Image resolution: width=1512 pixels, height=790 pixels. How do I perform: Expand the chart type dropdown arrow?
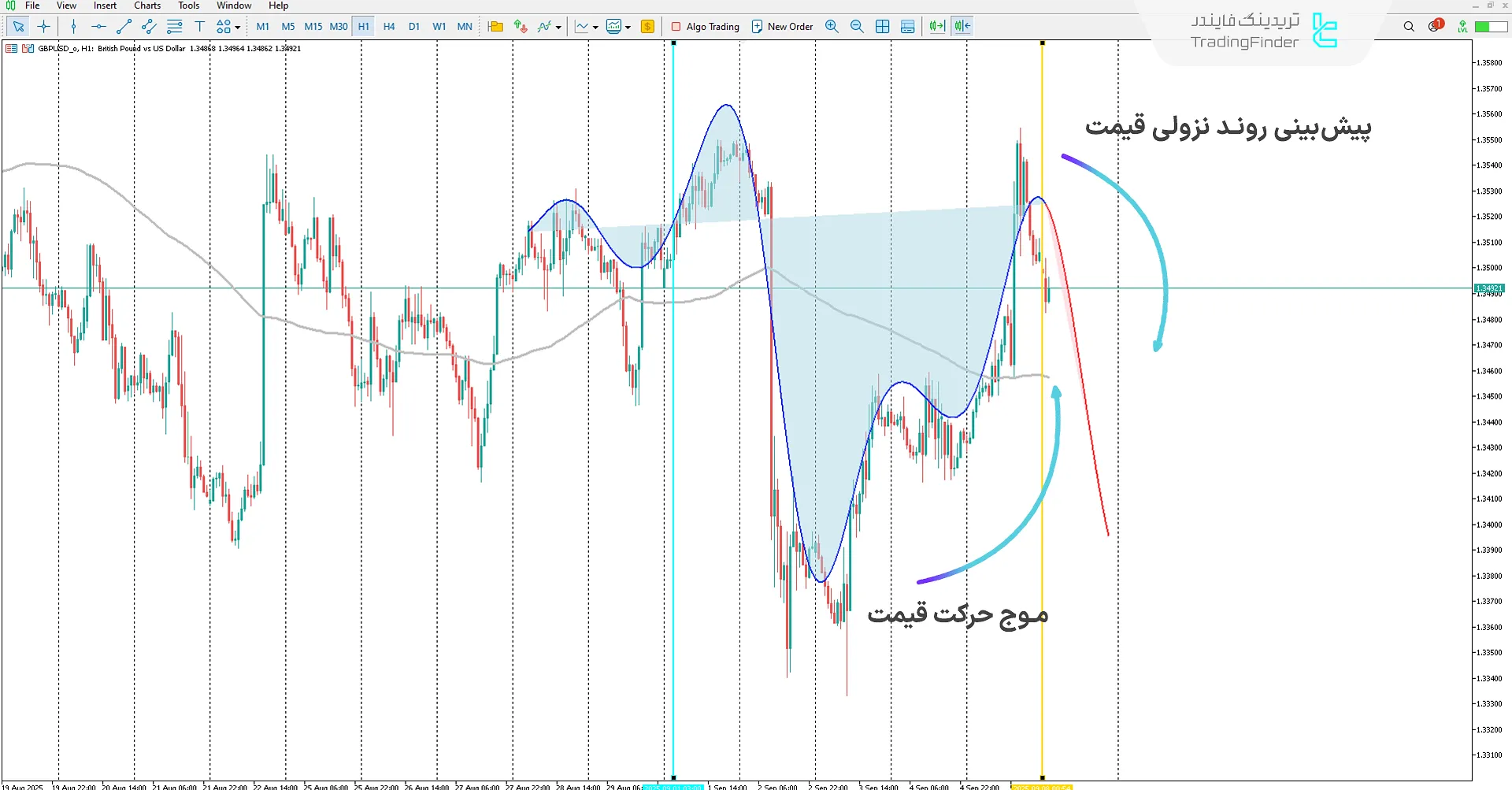point(596,28)
